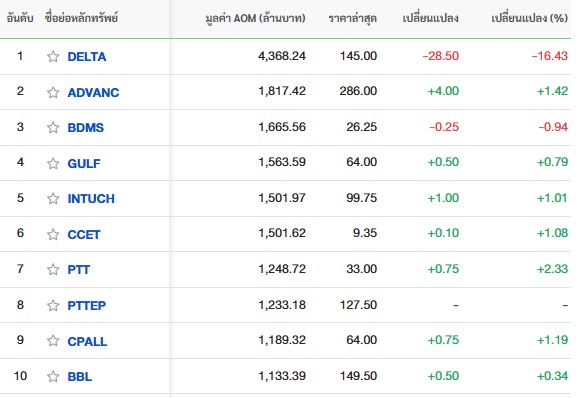This screenshot has height=398, width=588.
Task: Favorite CCET using its star
Action: tap(53, 234)
